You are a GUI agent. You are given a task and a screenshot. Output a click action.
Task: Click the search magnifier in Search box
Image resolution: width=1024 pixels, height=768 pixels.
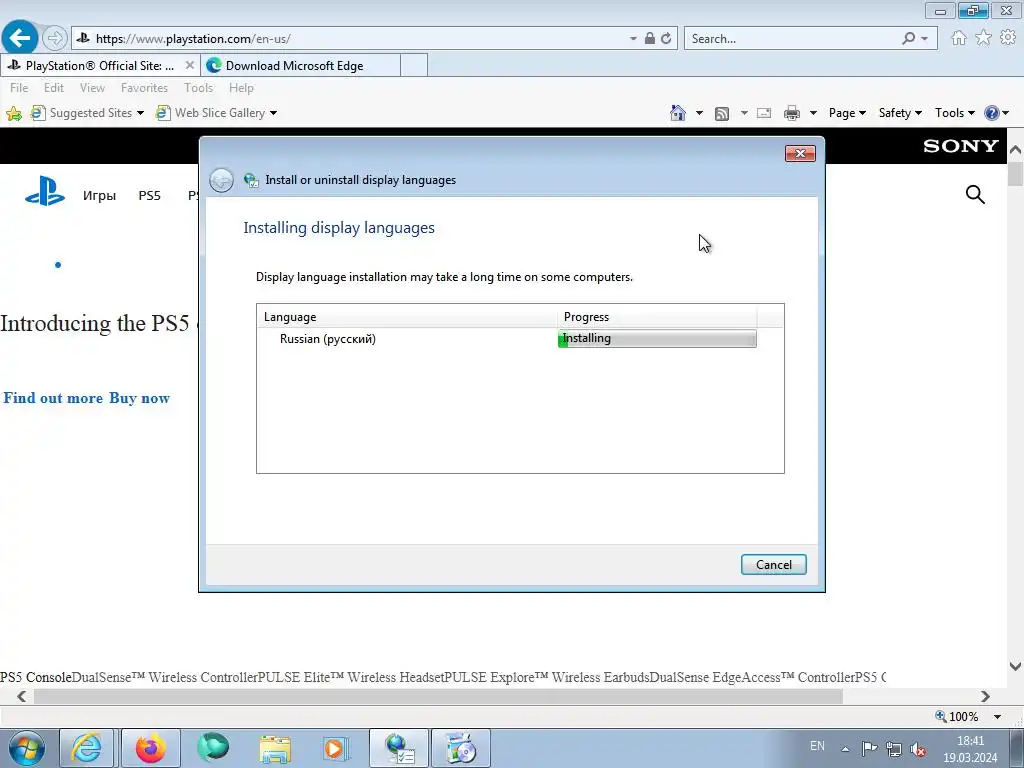(908, 39)
